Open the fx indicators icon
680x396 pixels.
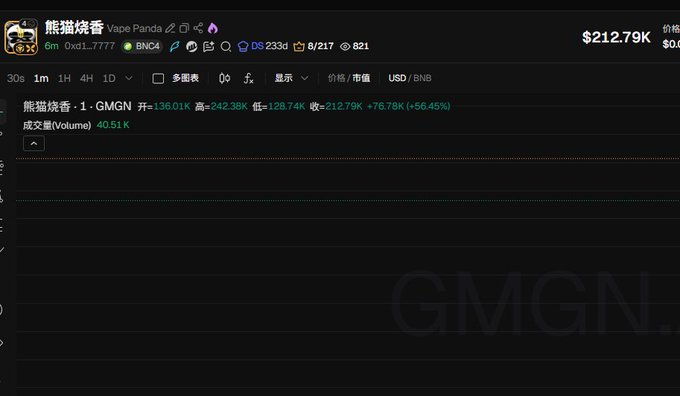coord(248,78)
